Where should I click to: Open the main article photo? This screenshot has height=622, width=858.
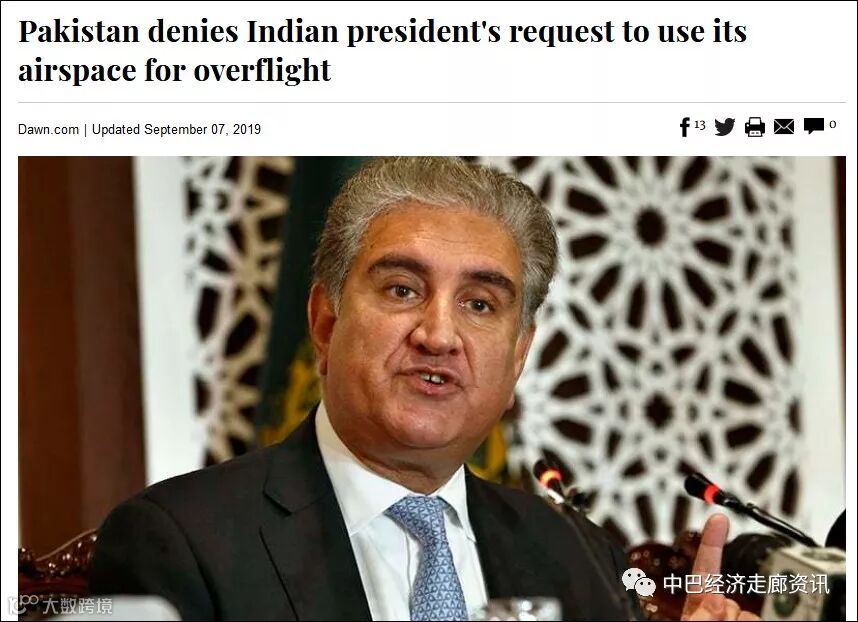(432, 388)
